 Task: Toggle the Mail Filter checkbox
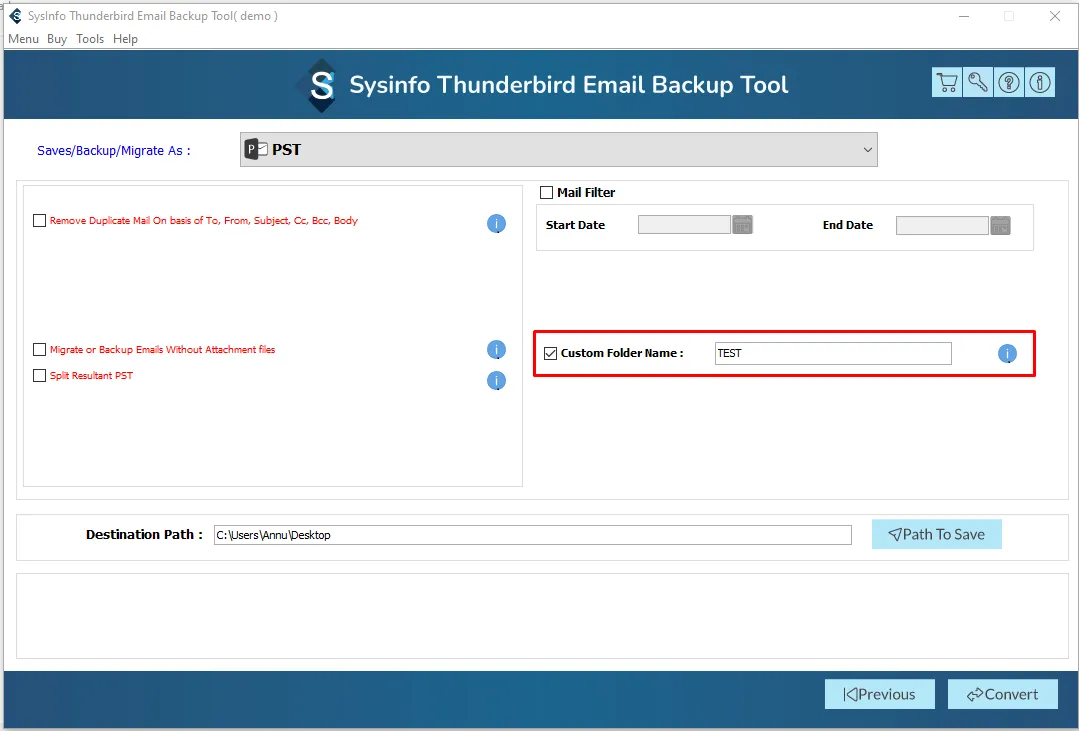click(546, 193)
